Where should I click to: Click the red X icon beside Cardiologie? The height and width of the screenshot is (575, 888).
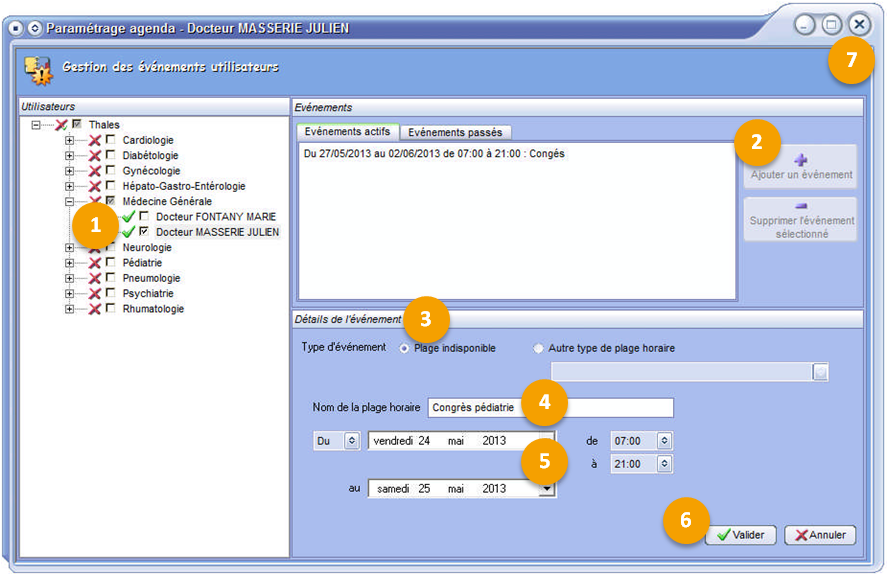94,140
